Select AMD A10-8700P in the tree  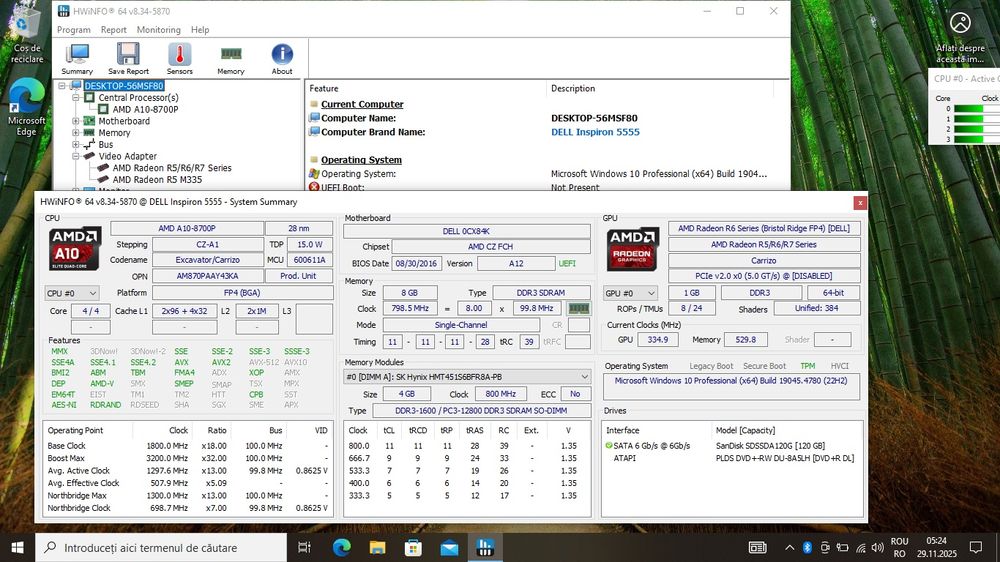pos(145,109)
